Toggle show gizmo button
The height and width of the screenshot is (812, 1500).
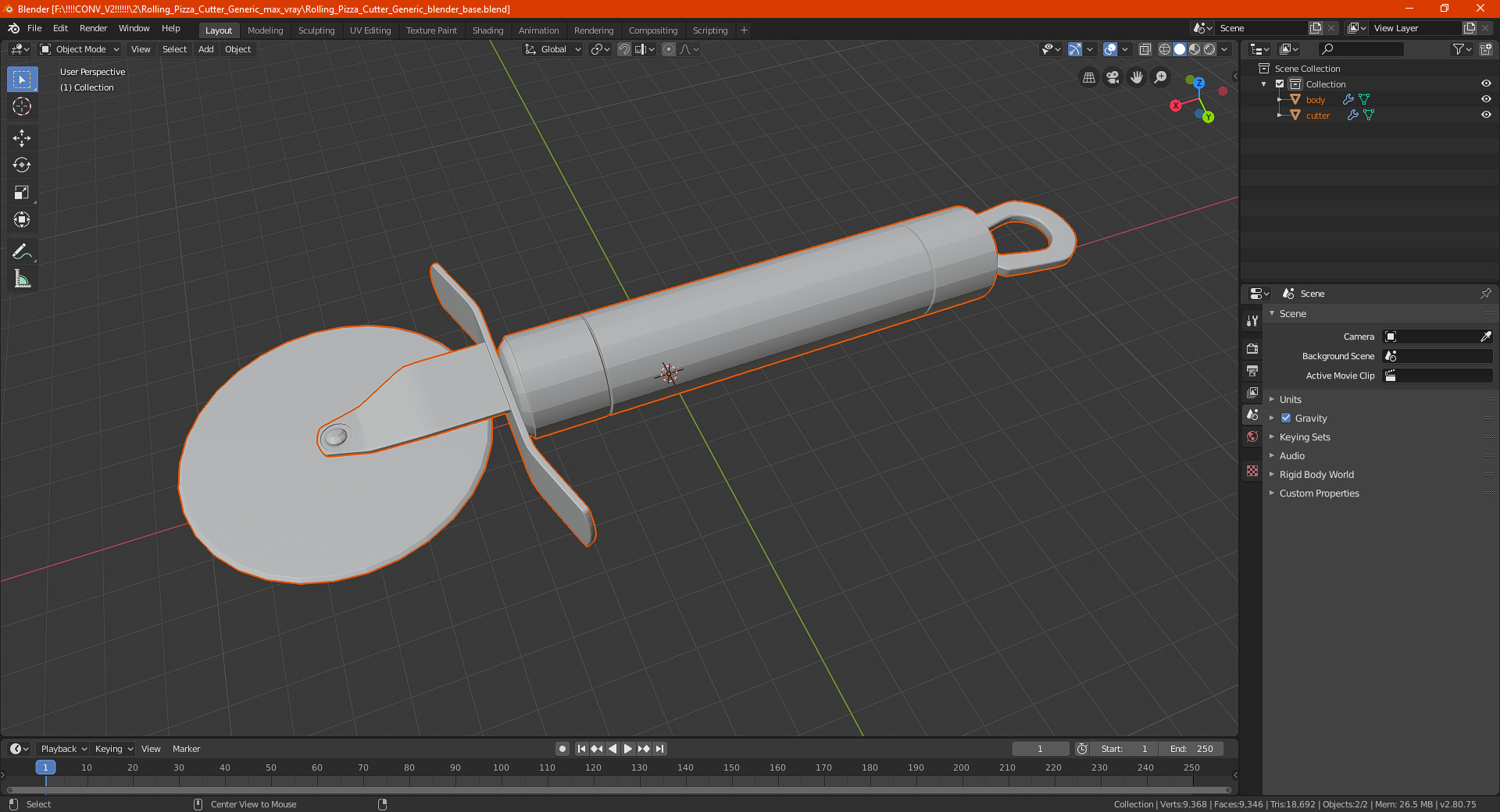(x=1075, y=49)
